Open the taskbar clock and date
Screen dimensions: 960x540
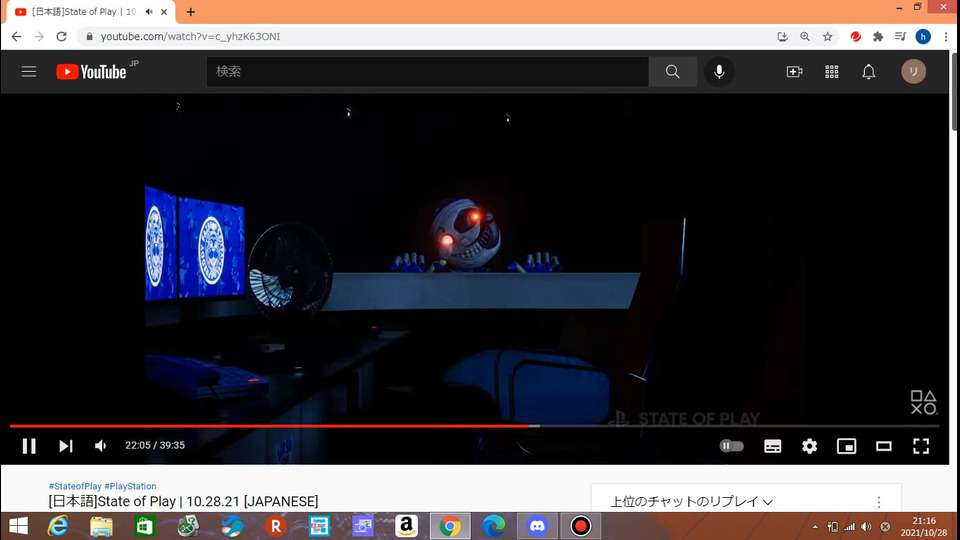[923, 527]
